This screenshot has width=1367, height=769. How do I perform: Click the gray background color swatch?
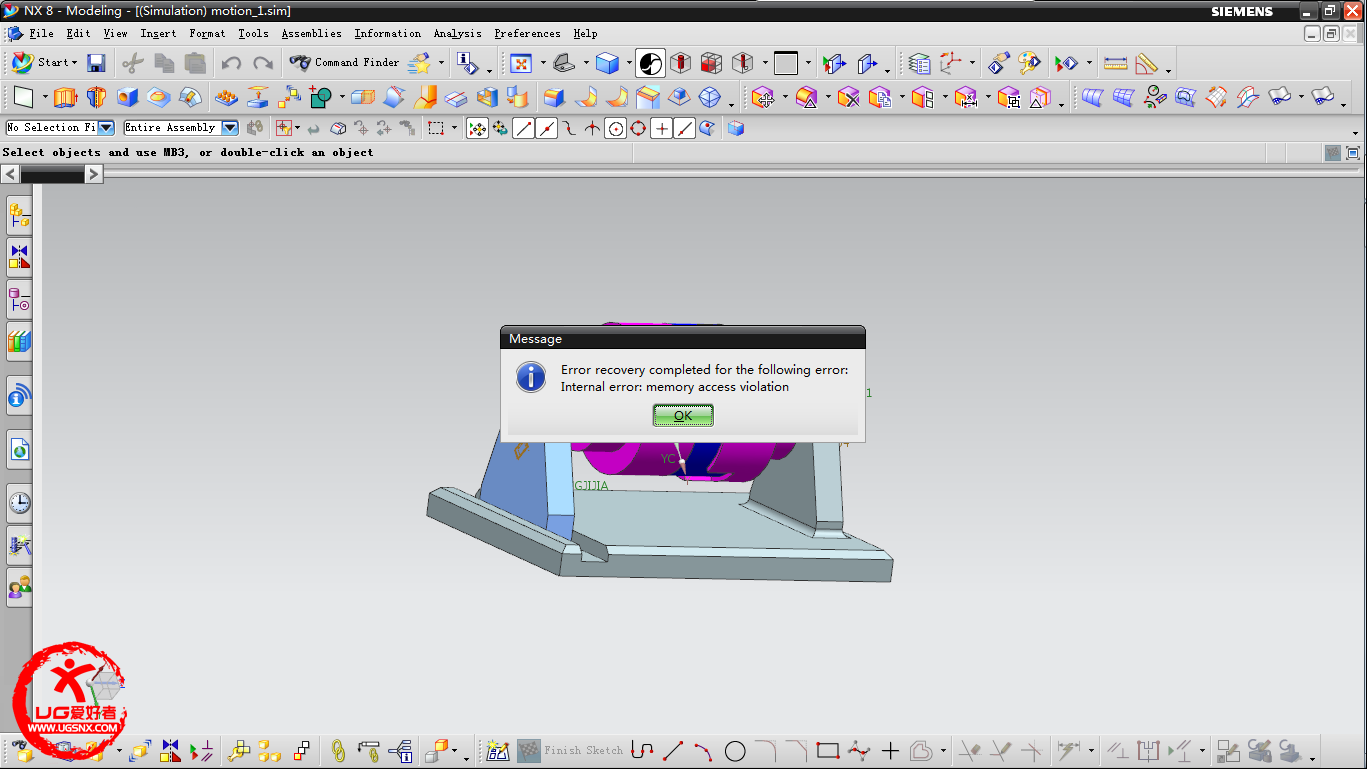(786, 63)
